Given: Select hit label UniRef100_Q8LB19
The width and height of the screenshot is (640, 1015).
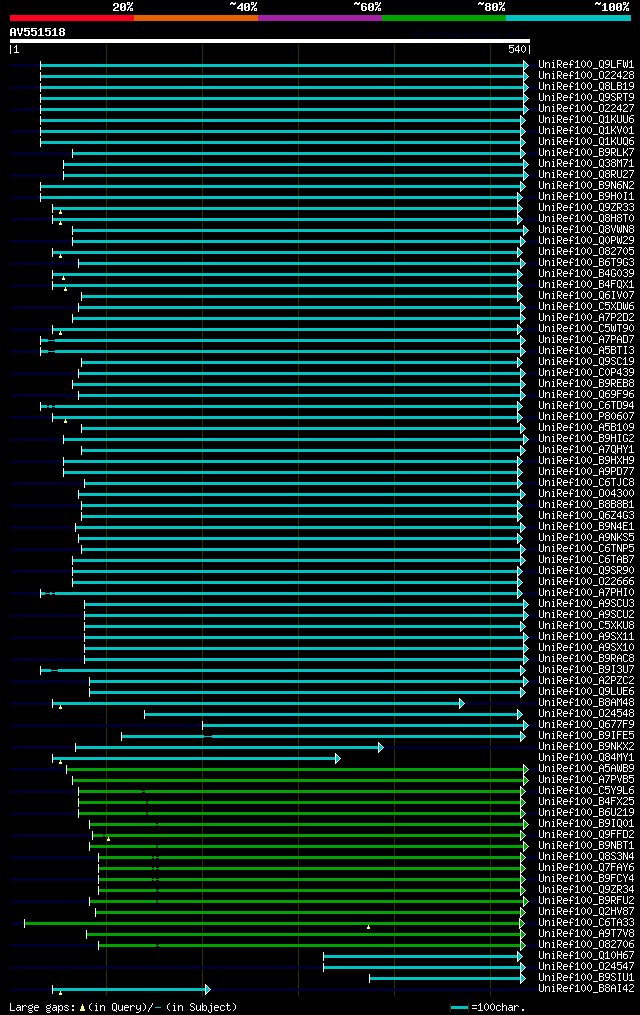Looking at the screenshot, I should pyautogui.click(x=586, y=87).
